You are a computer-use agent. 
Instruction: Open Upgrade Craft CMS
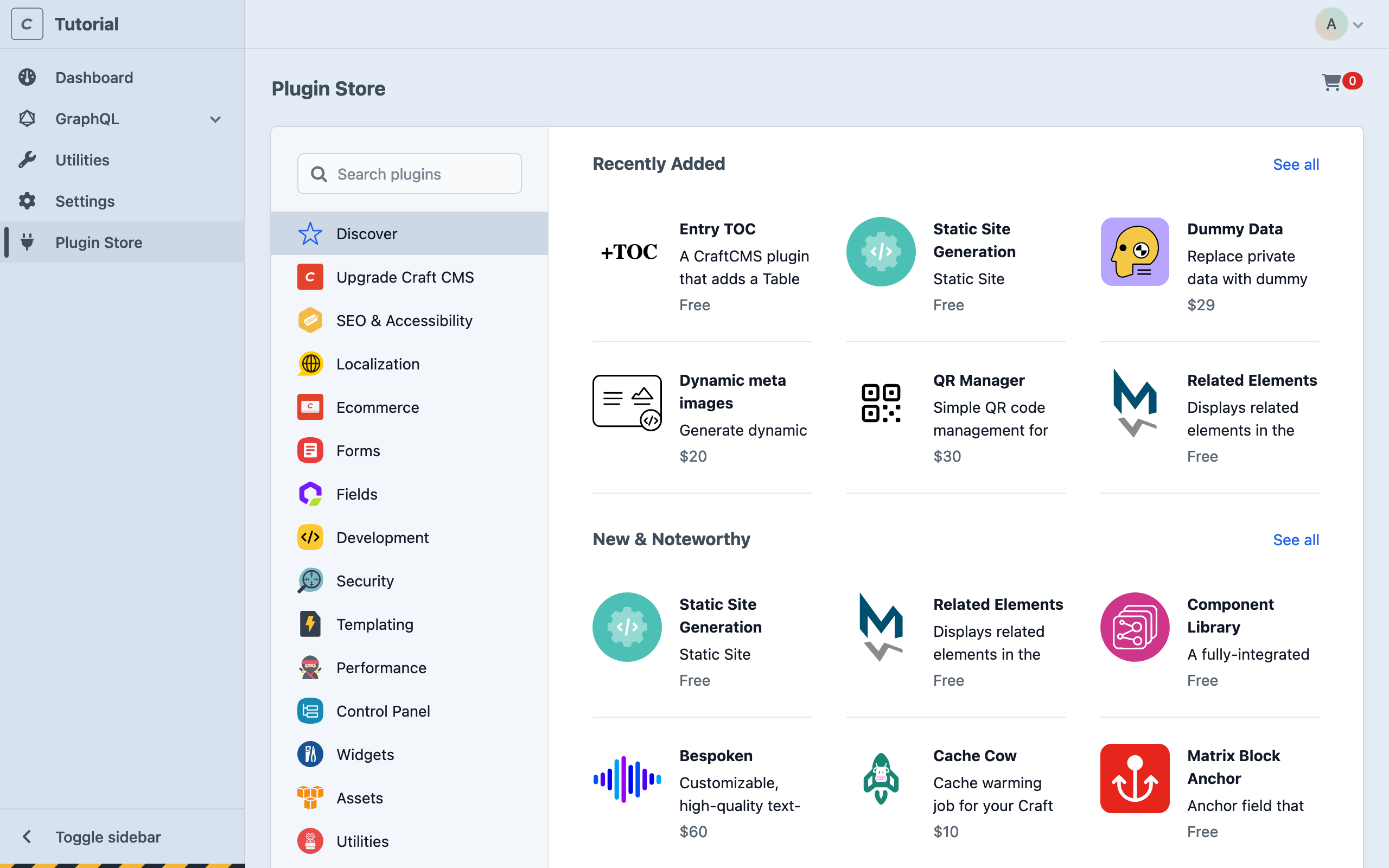(x=405, y=277)
